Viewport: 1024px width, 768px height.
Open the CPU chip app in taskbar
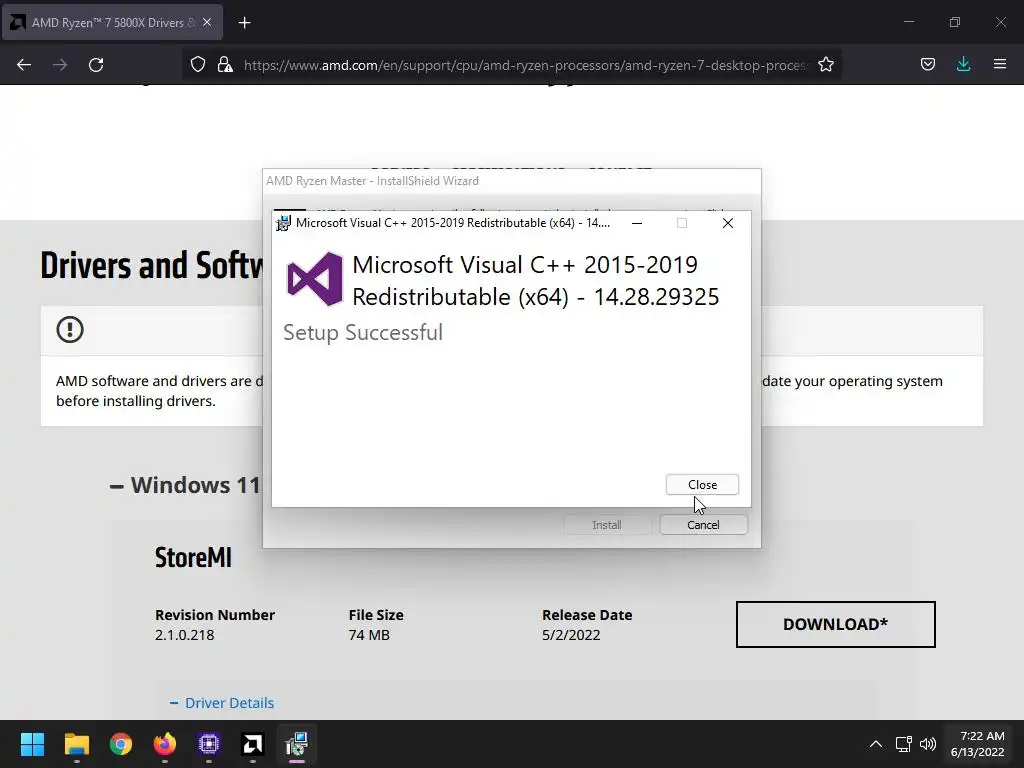[x=209, y=744]
